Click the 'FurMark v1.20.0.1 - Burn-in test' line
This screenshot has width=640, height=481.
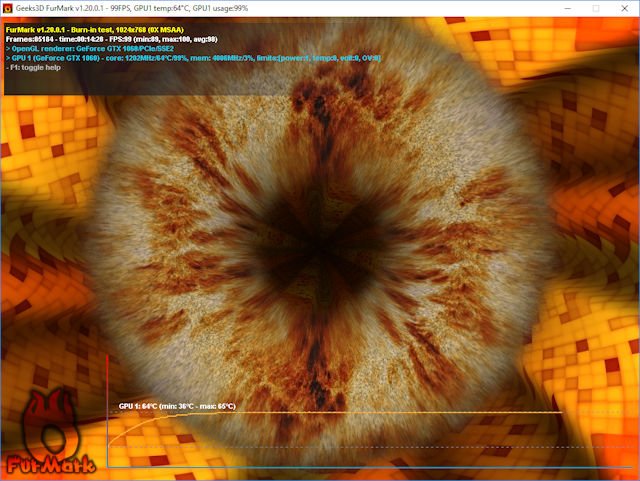pos(95,30)
